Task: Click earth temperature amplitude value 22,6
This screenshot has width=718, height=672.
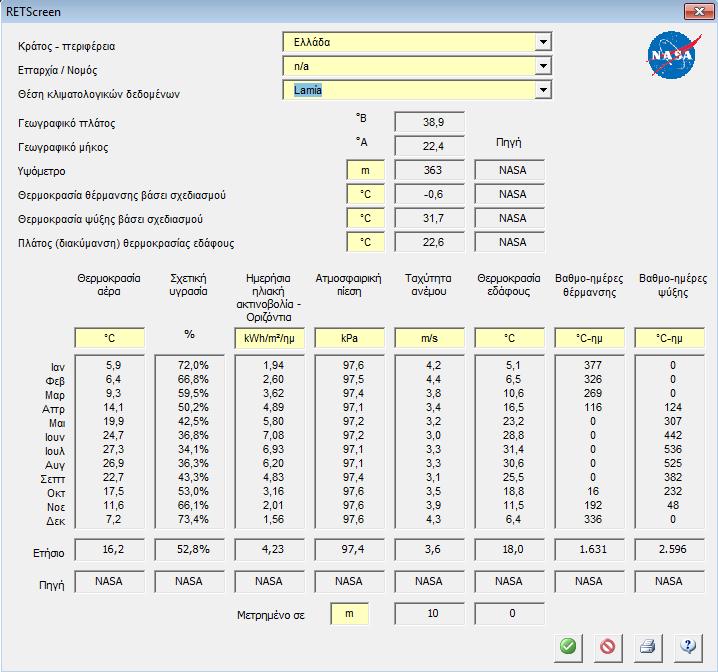Action: [430, 242]
